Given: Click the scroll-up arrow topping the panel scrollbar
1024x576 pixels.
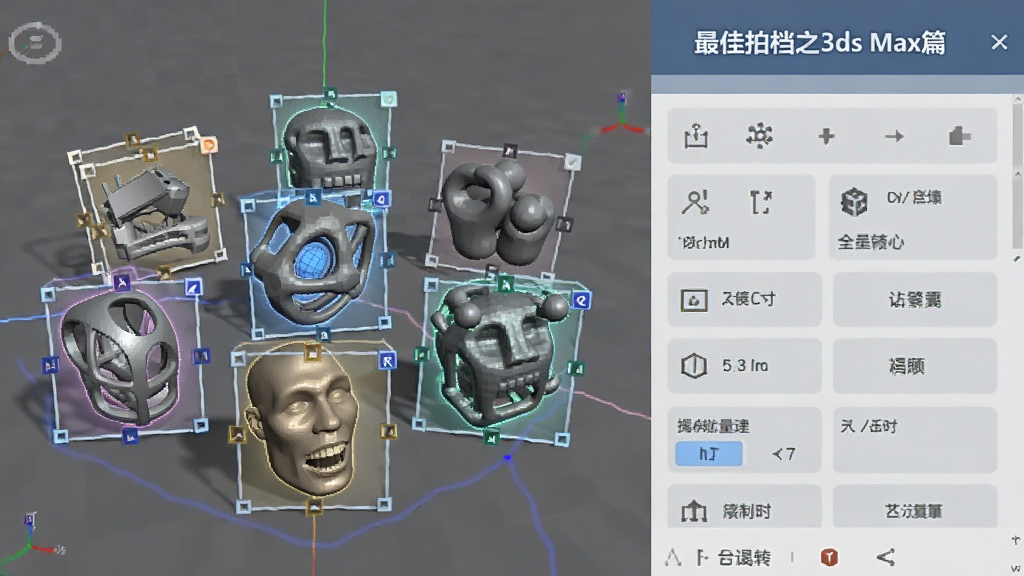Looking at the screenshot, I should [x=1017, y=99].
